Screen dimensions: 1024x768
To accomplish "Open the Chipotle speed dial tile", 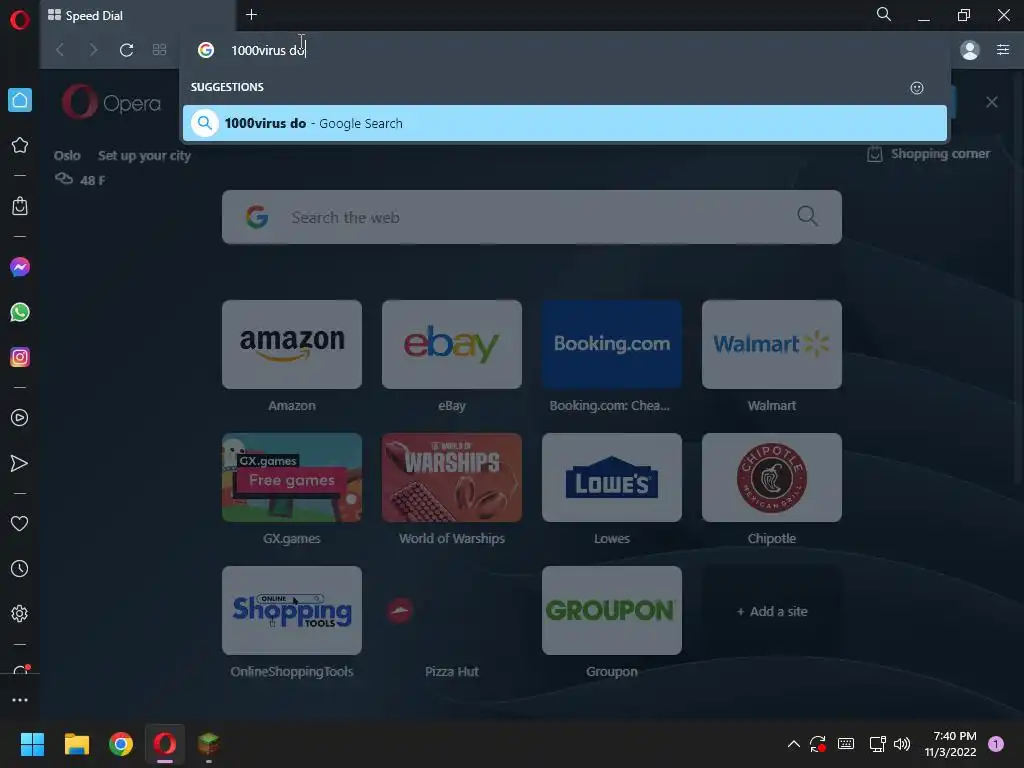I will [772, 477].
